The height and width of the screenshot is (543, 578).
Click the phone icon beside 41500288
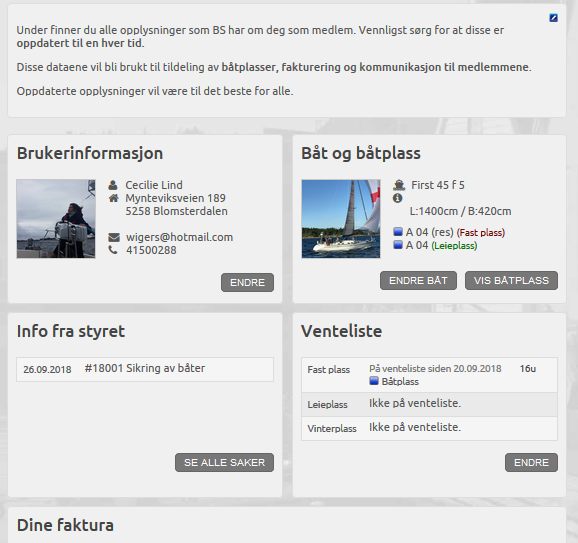click(x=113, y=250)
